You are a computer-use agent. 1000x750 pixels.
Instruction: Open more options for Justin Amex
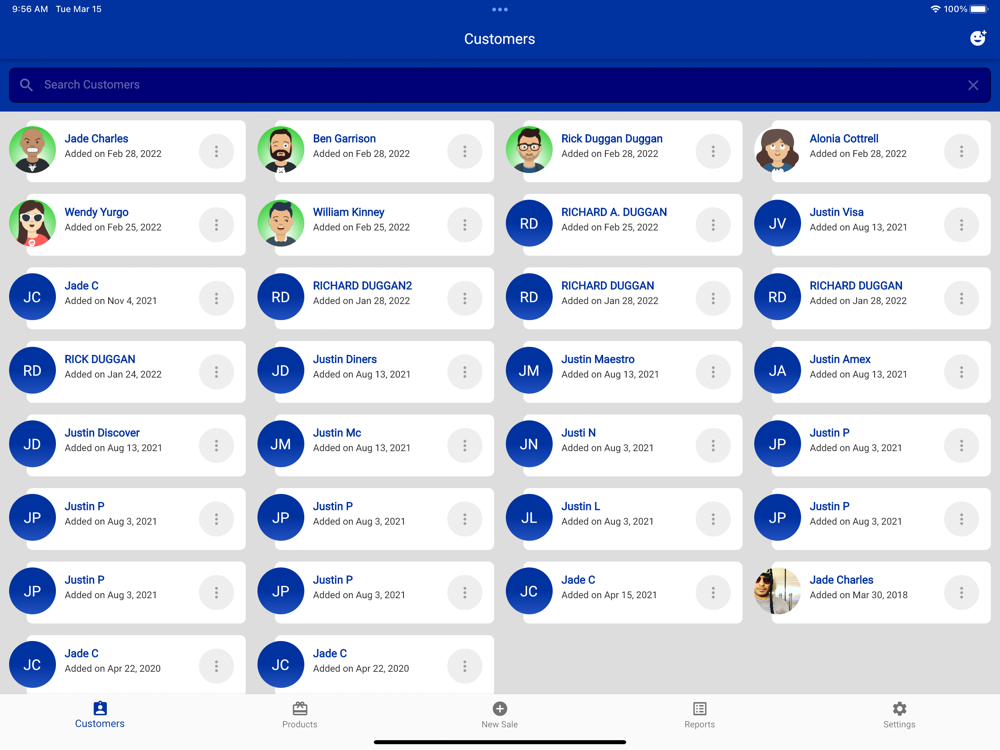[961, 372]
